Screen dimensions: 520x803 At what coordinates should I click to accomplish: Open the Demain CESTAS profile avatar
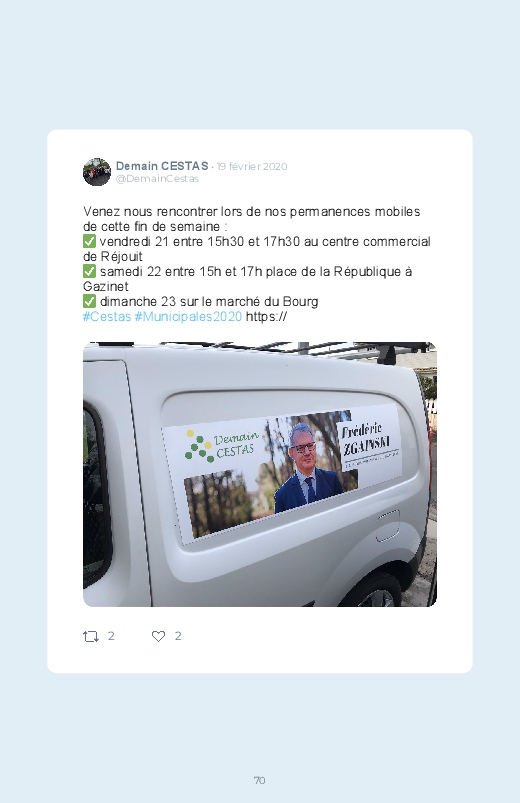[97, 172]
